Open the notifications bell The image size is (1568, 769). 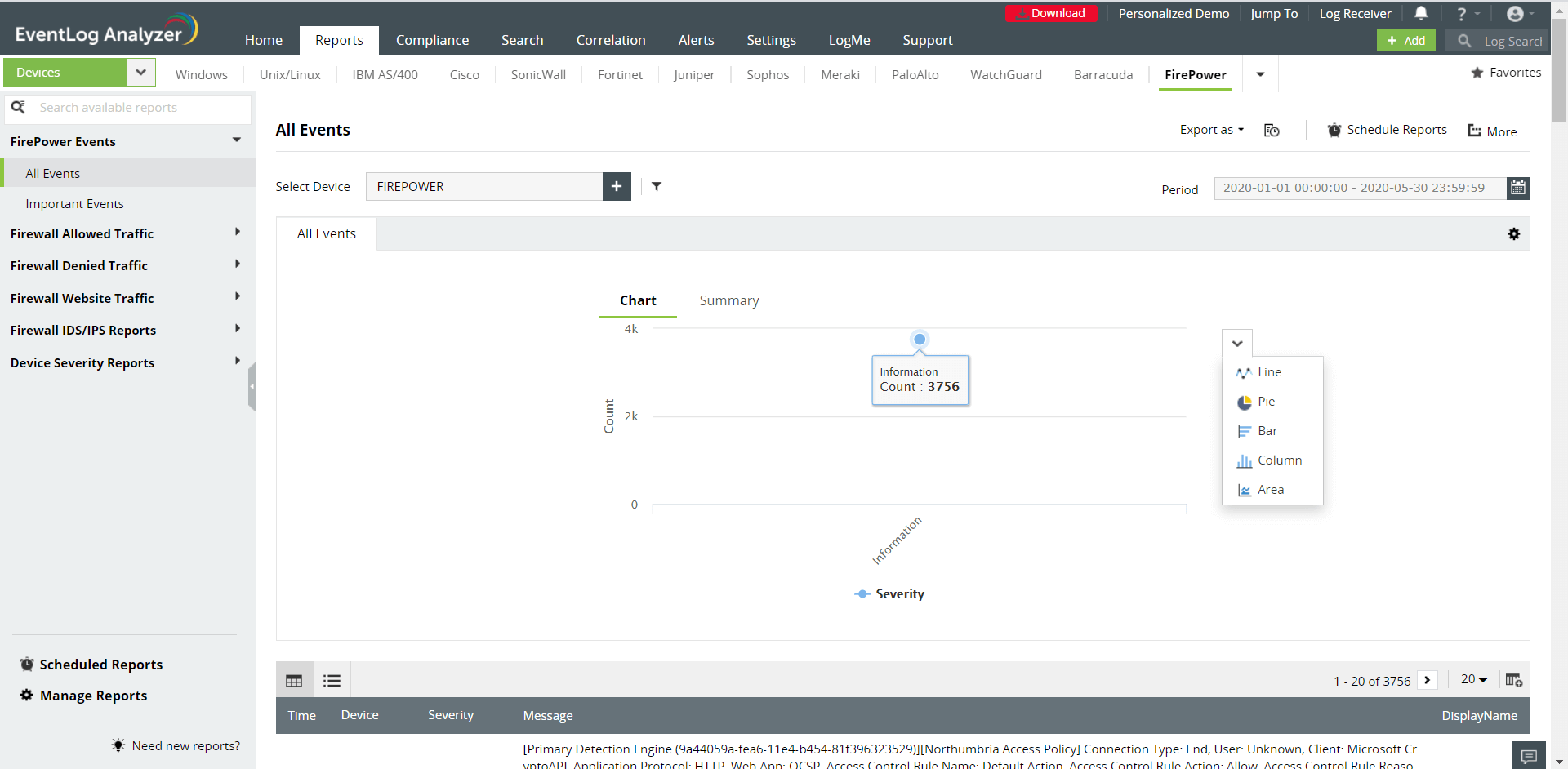1421,13
